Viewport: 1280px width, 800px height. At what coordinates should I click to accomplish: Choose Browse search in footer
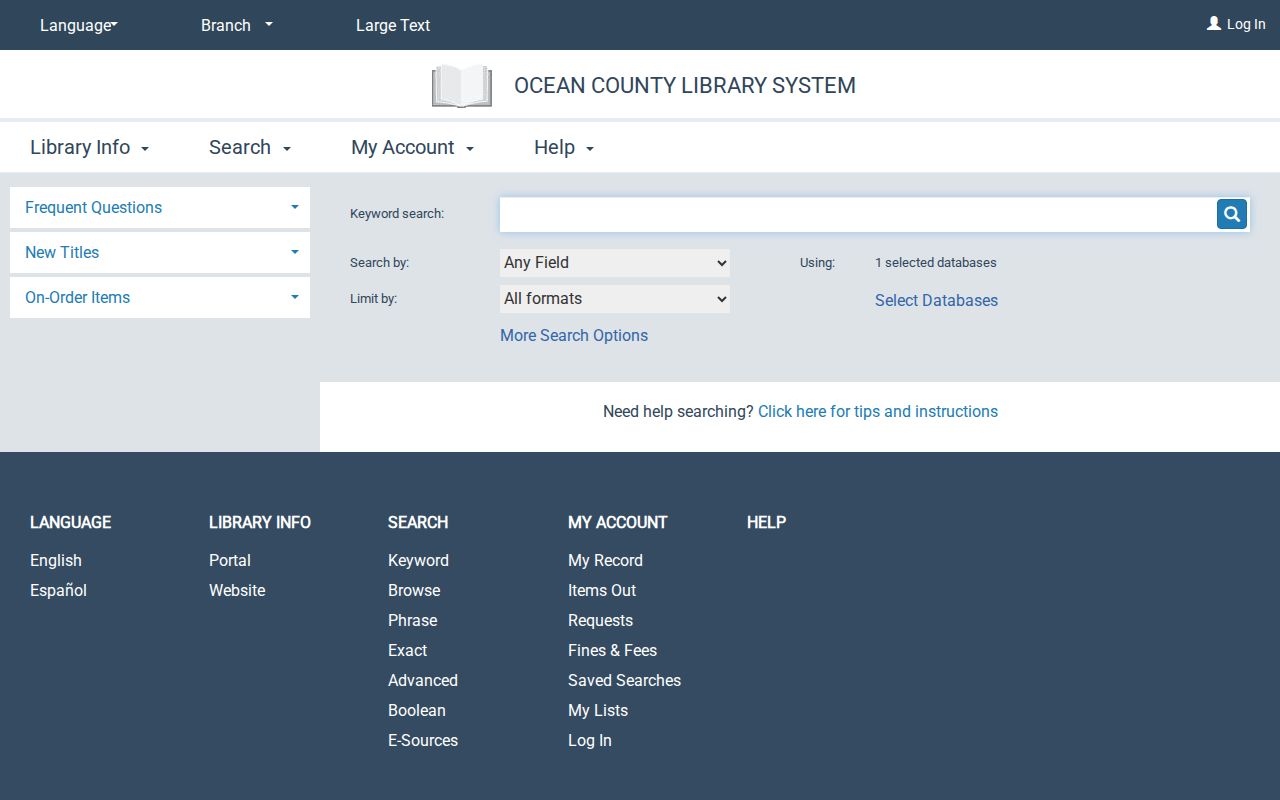[x=414, y=590]
